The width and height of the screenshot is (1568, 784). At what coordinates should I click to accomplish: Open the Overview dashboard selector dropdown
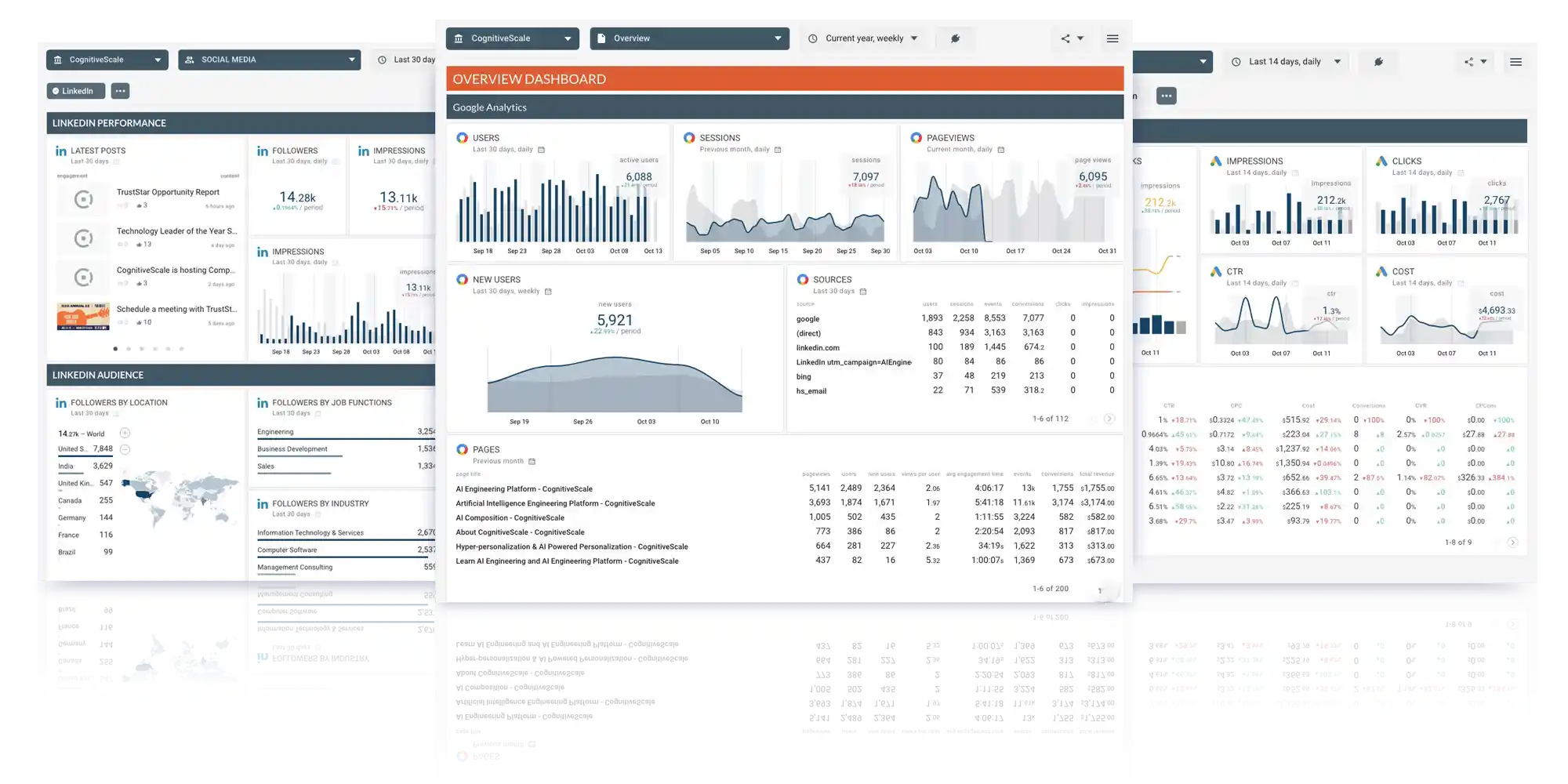pos(689,38)
